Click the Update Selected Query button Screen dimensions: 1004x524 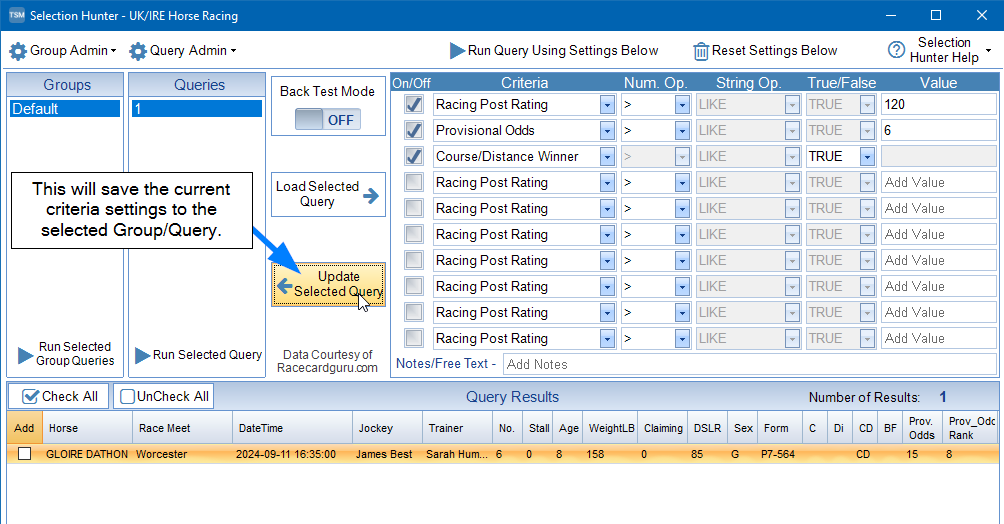pyautogui.click(x=328, y=284)
